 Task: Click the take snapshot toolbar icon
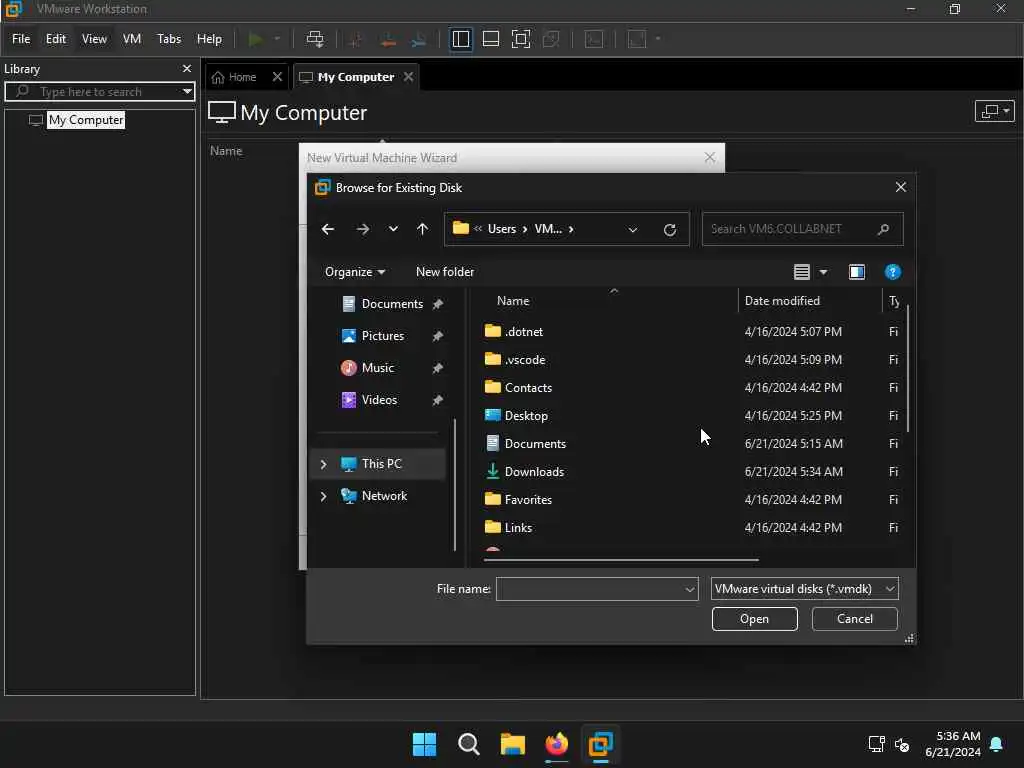[356, 39]
